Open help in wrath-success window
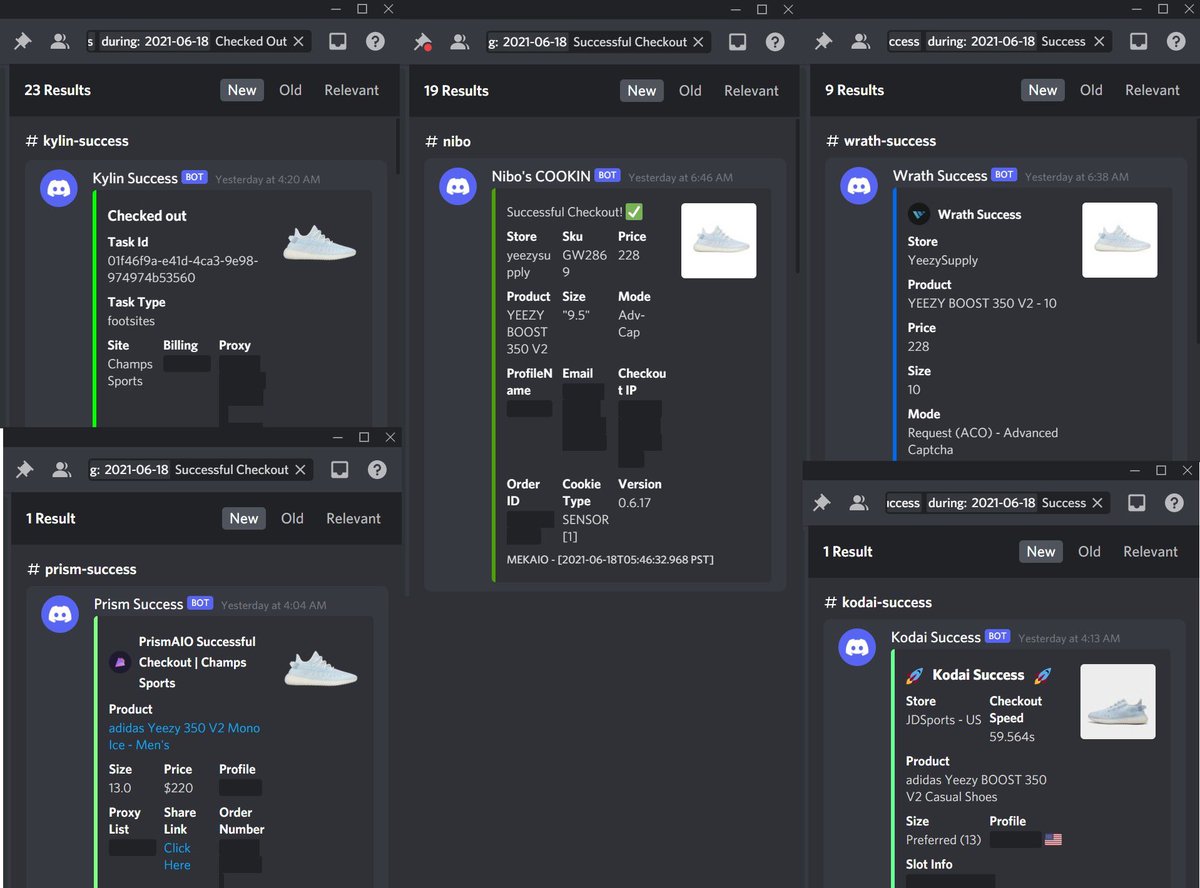 click(1176, 42)
